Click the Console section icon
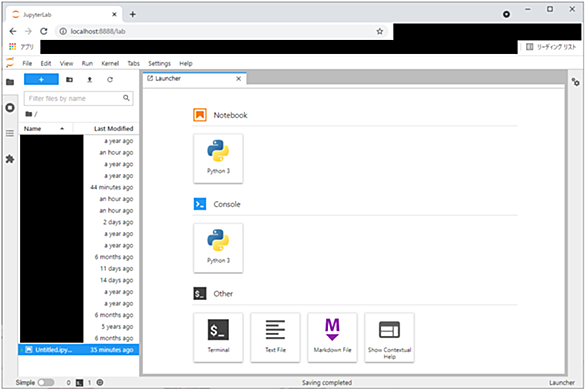The width and height of the screenshot is (586, 390). click(200, 204)
